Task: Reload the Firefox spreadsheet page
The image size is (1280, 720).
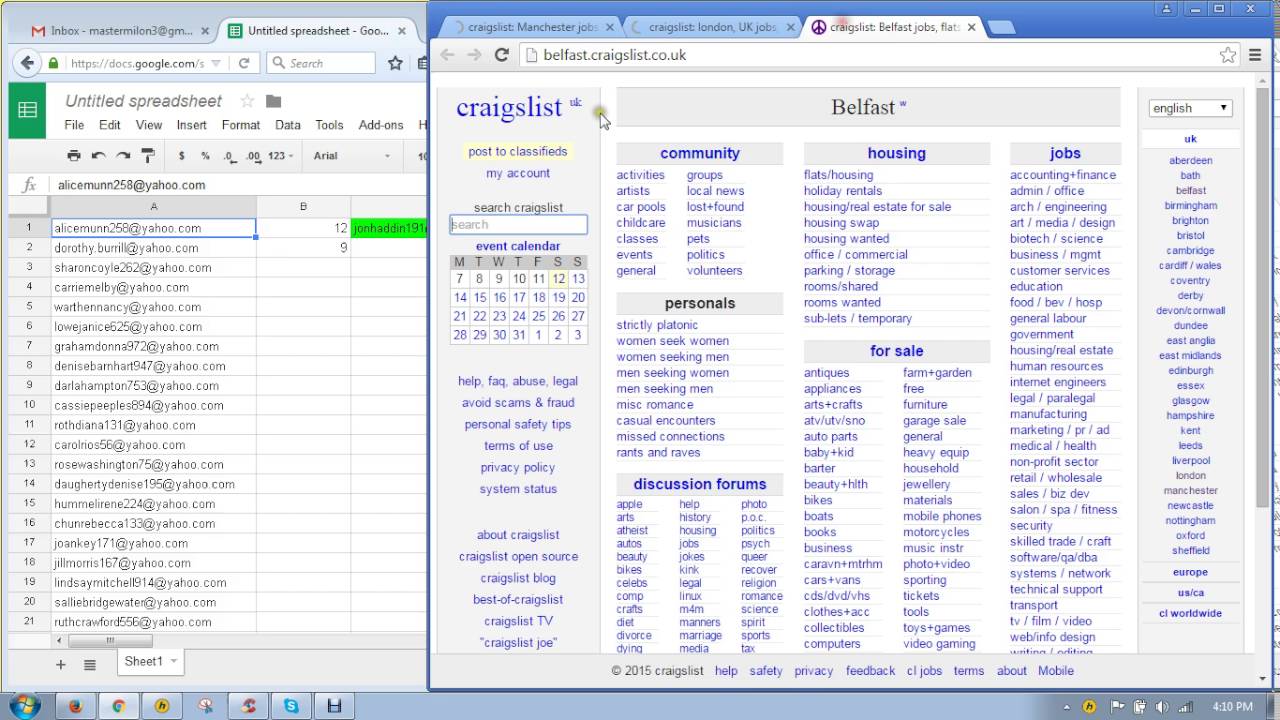Action: 243,63
